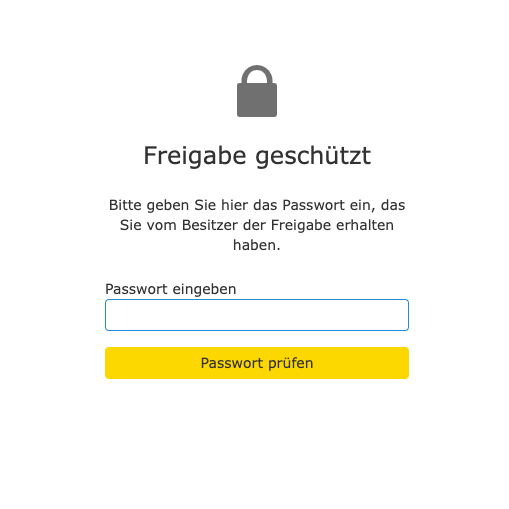Viewport: 509px width, 509px height.
Task: Click the word 'geschützt' in the title
Action: tap(313, 156)
